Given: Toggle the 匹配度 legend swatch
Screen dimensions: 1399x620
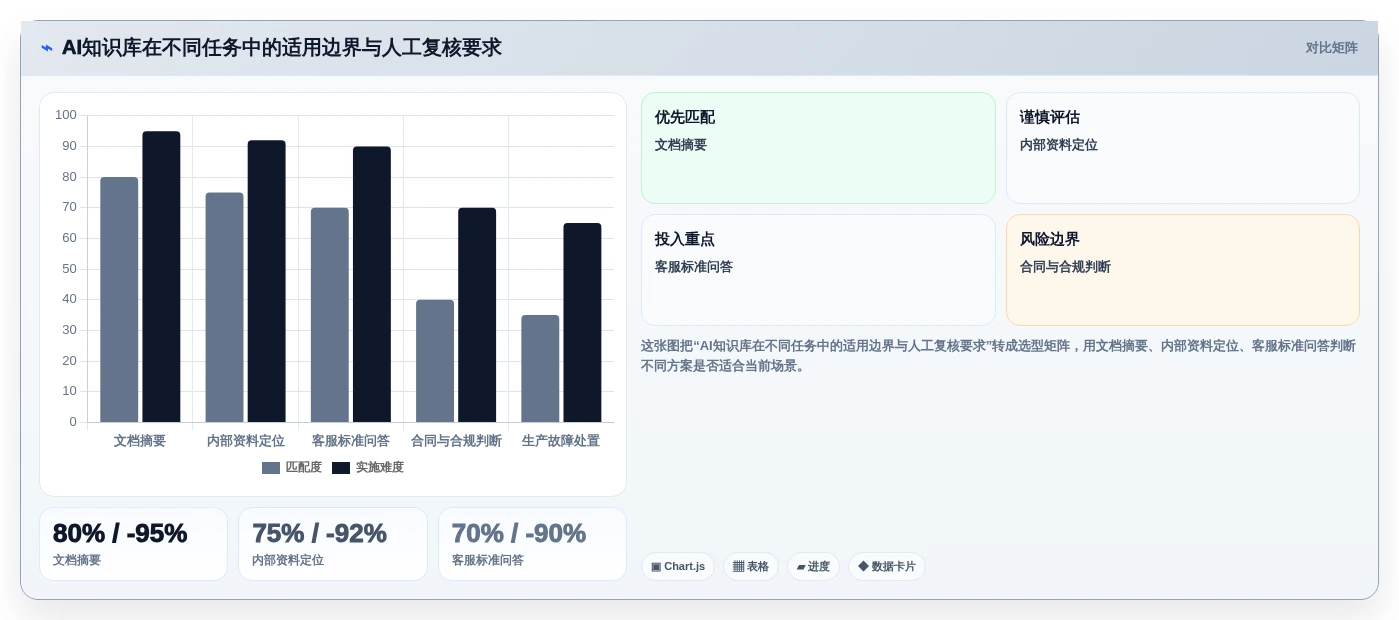Looking at the screenshot, I should point(271,468).
